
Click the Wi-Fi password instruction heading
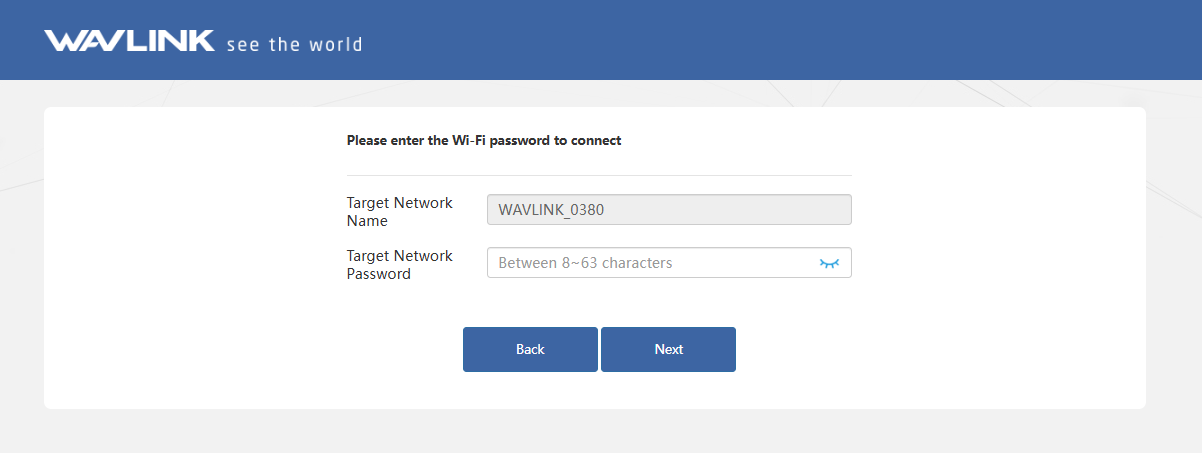pyautogui.click(x=484, y=141)
